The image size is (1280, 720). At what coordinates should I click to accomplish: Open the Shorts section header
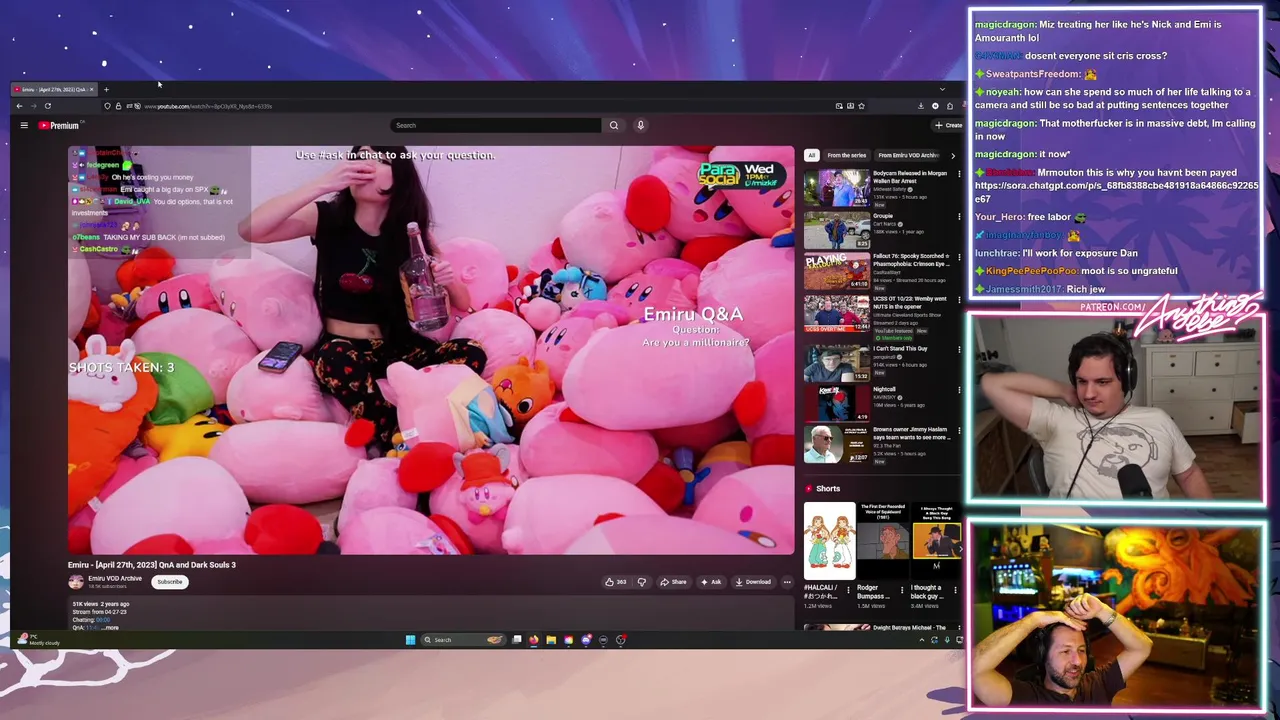click(x=822, y=488)
